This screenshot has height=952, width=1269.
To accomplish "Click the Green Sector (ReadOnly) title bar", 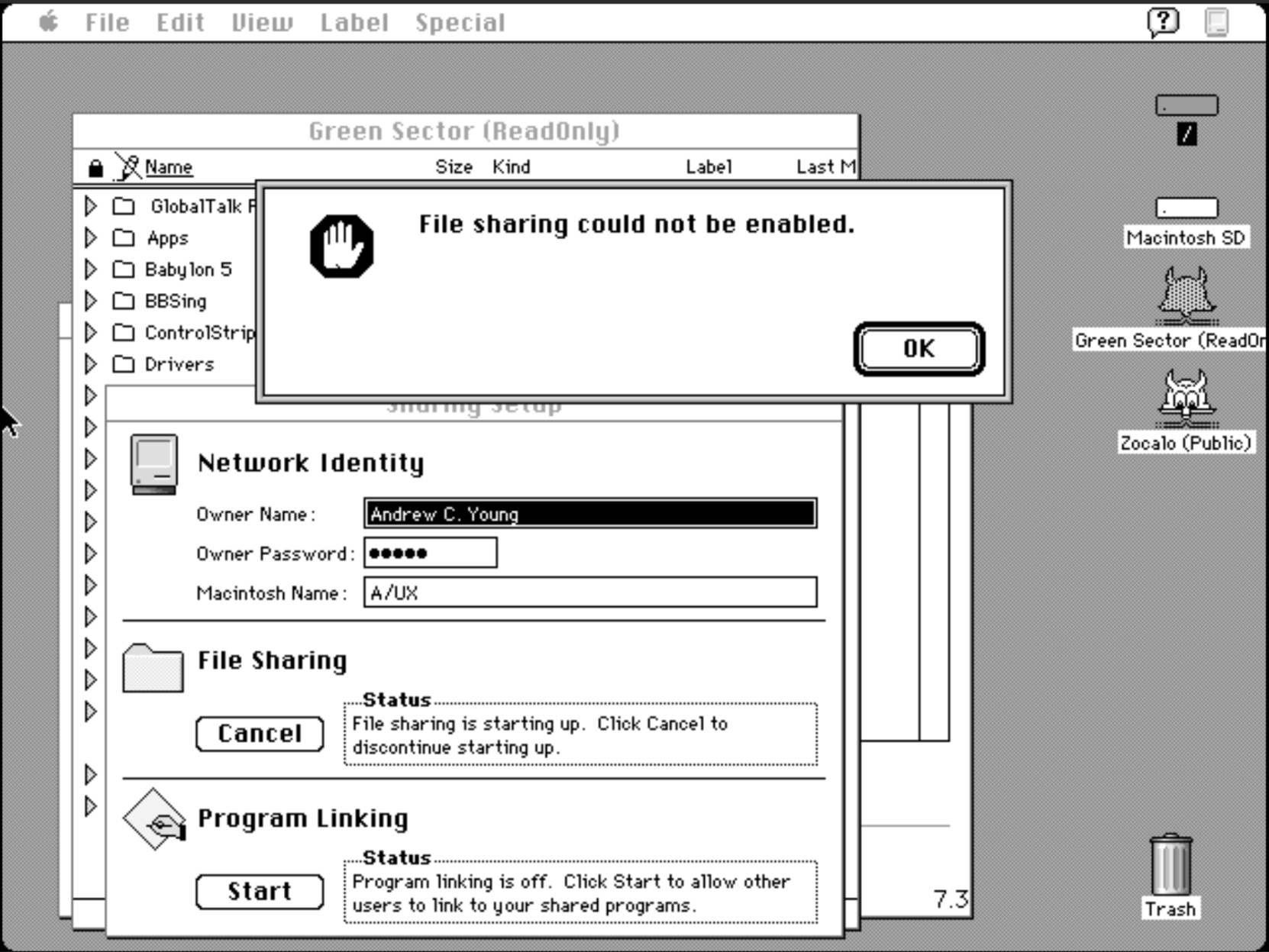I will [466, 131].
